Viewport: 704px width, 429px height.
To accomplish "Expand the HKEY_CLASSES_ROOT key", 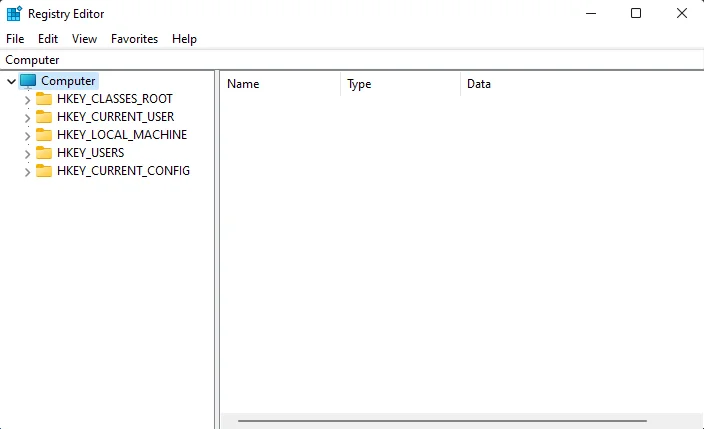I will [27, 99].
